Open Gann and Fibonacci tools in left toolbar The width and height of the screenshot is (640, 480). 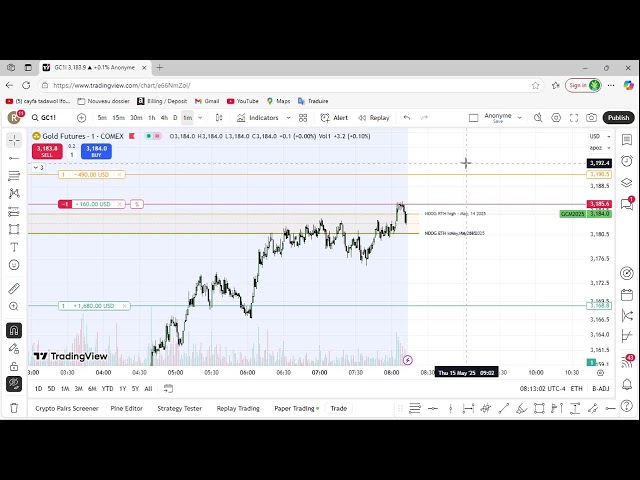click(14, 176)
